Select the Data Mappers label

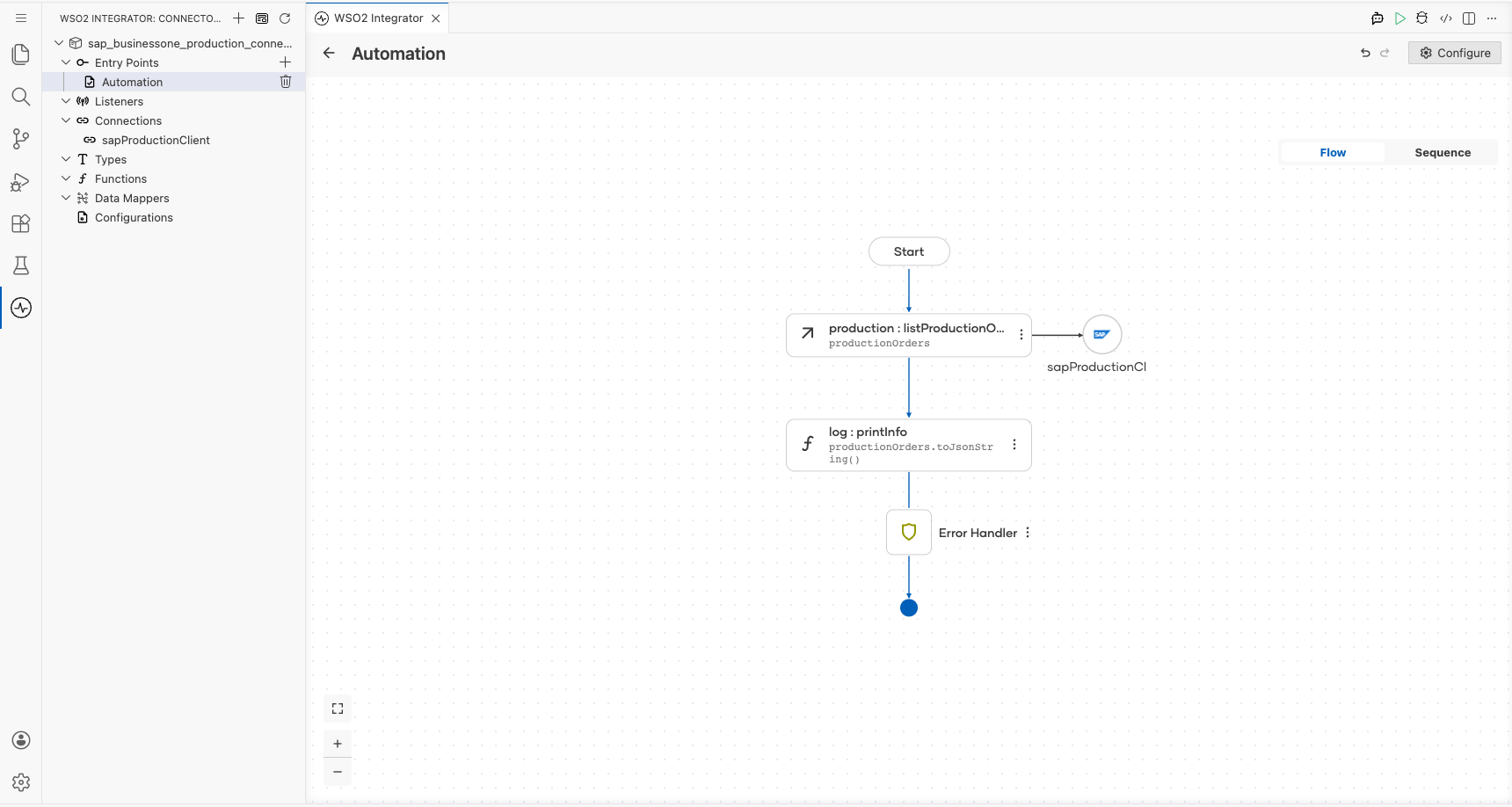click(x=132, y=198)
